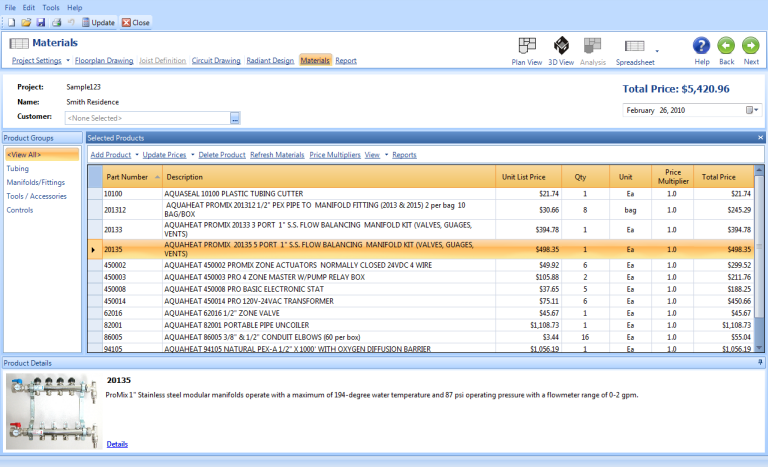Click the Reports link
Viewport: 768px width, 467px height.
(x=404, y=155)
